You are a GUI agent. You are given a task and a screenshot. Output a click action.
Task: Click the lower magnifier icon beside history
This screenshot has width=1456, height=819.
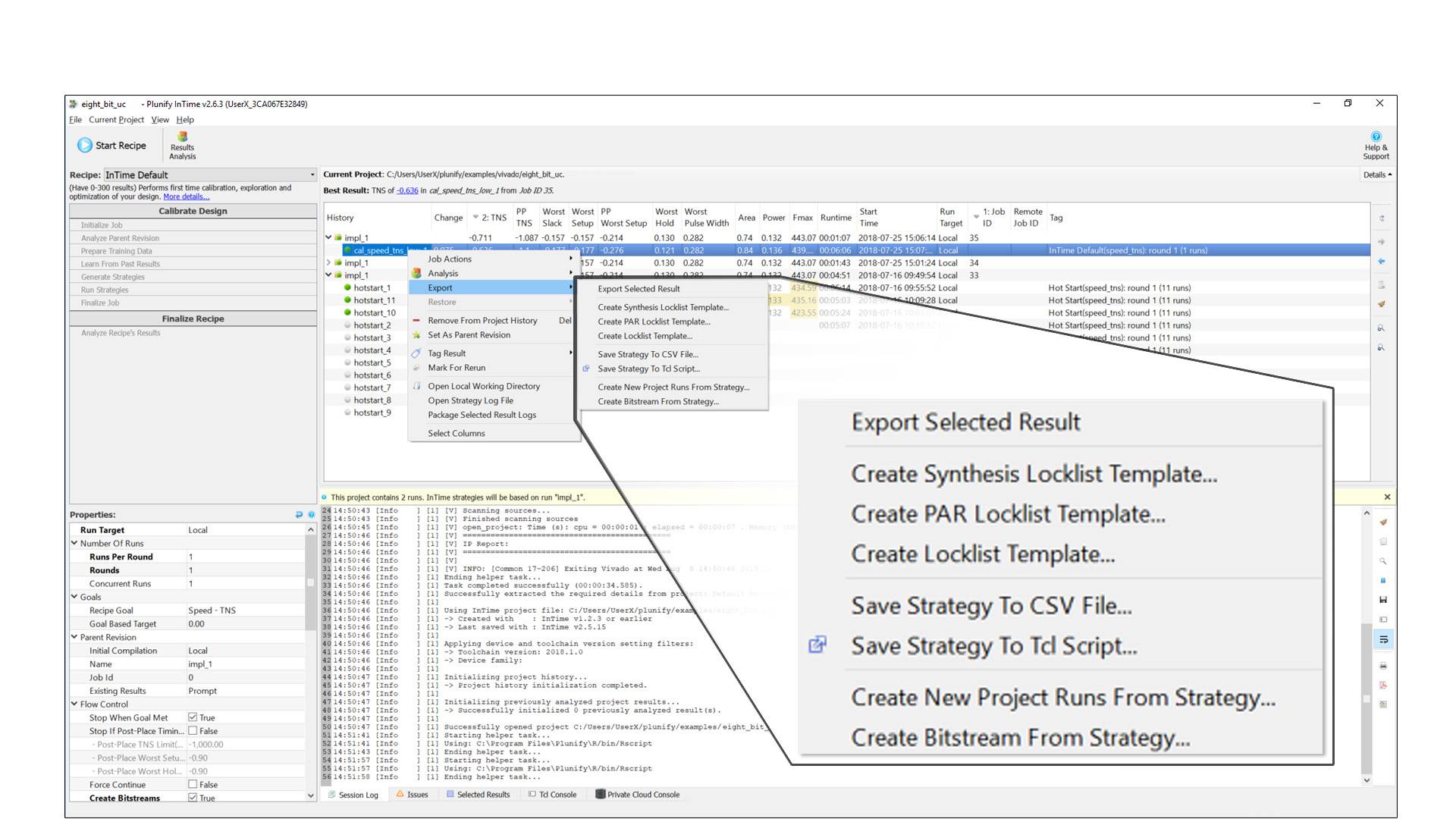(x=1382, y=347)
